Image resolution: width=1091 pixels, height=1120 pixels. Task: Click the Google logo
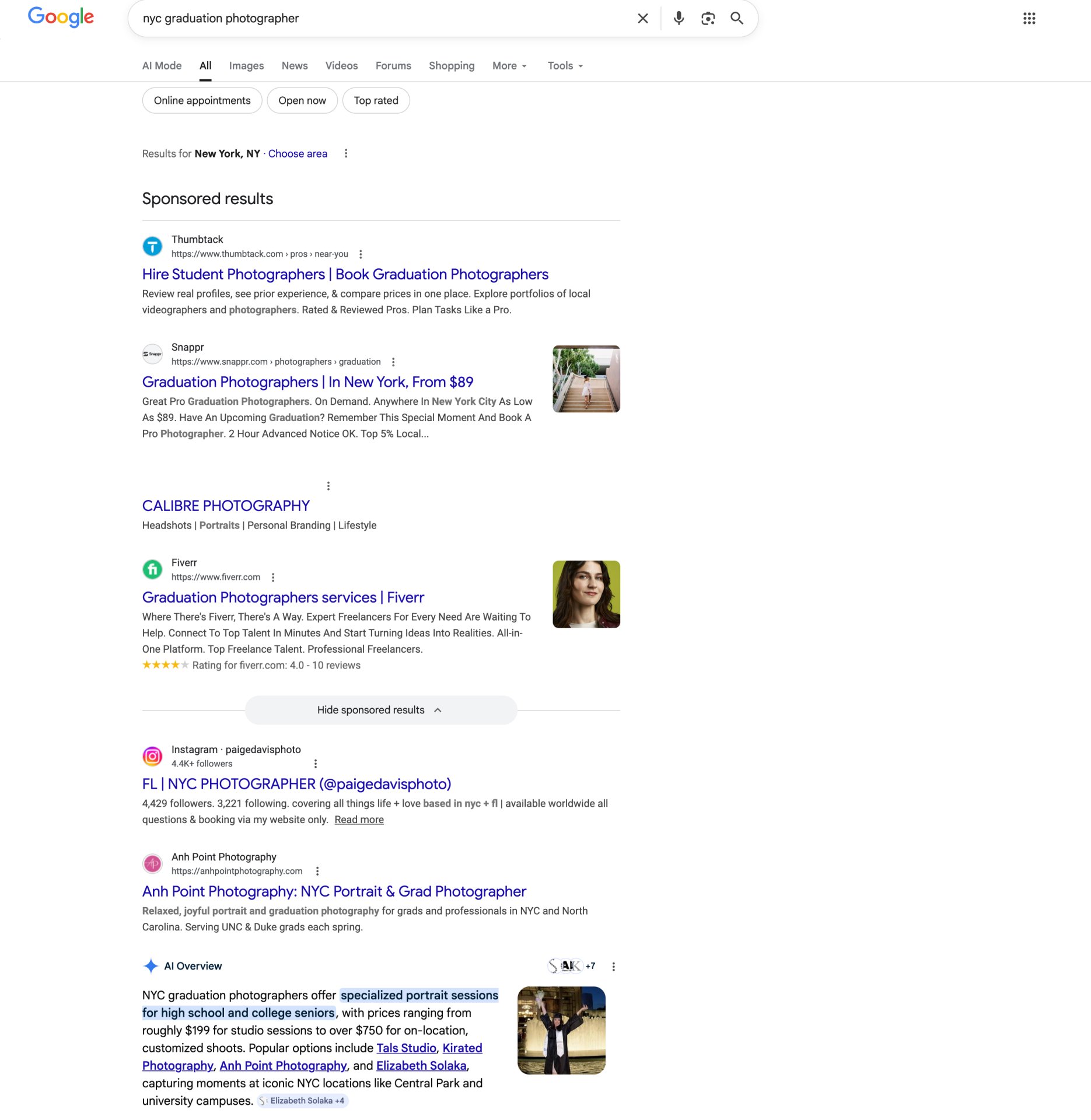point(61,17)
